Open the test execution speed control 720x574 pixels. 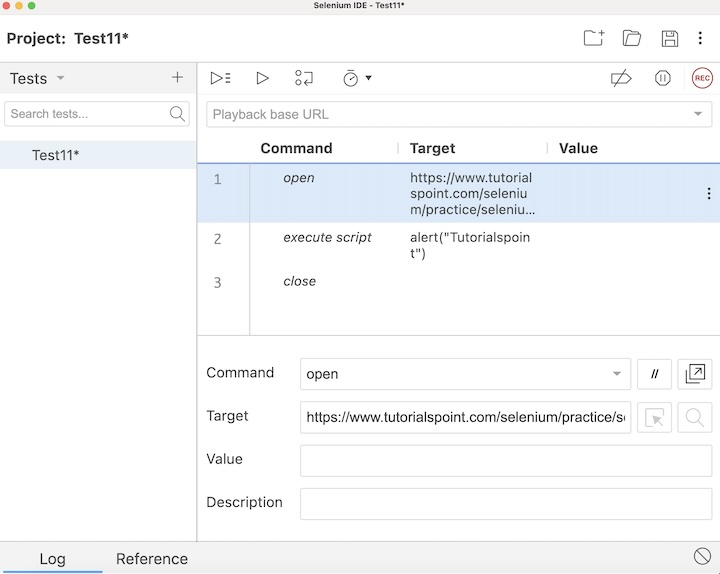coord(356,78)
